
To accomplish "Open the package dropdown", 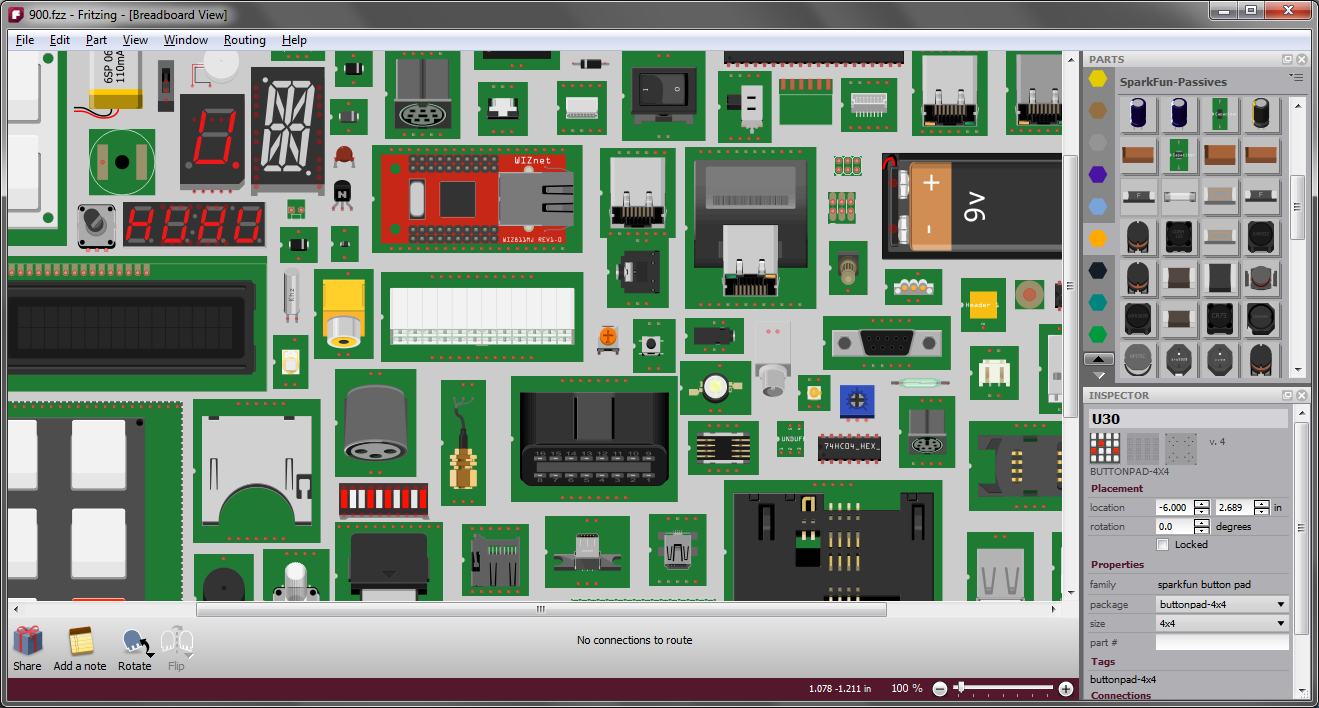I will coord(1221,604).
